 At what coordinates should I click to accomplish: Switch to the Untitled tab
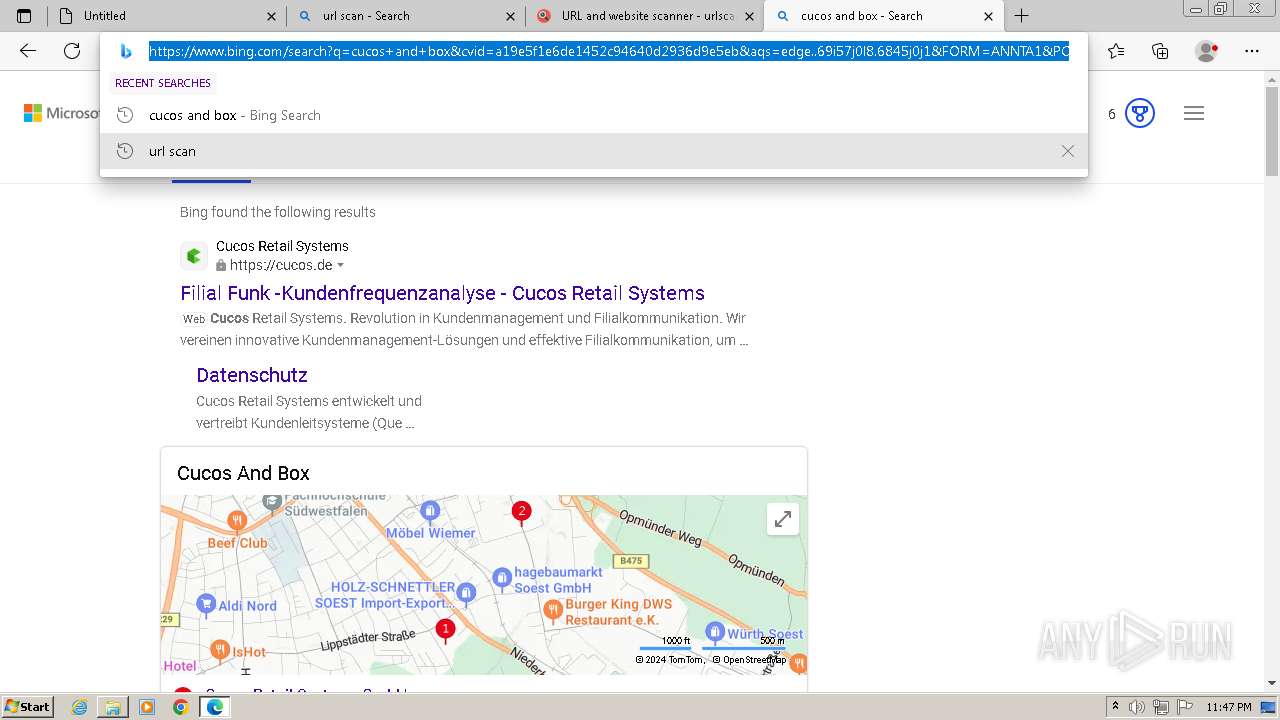pyautogui.click(x=166, y=16)
